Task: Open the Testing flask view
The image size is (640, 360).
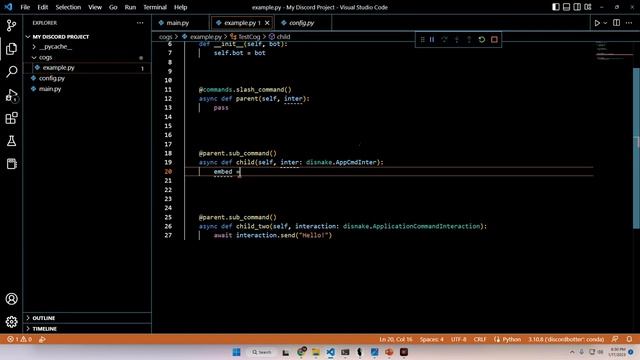Action: (11, 141)
